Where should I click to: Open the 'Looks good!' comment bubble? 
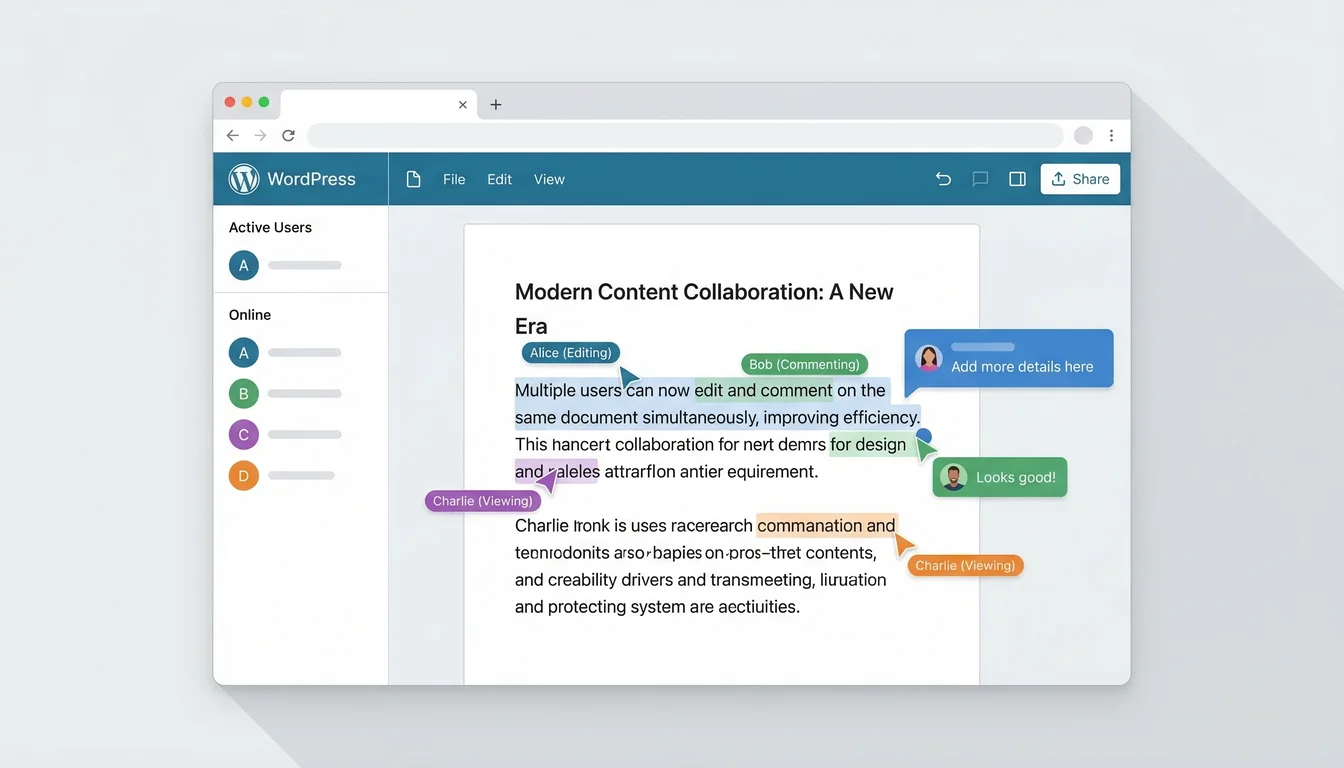(1000, 477)
